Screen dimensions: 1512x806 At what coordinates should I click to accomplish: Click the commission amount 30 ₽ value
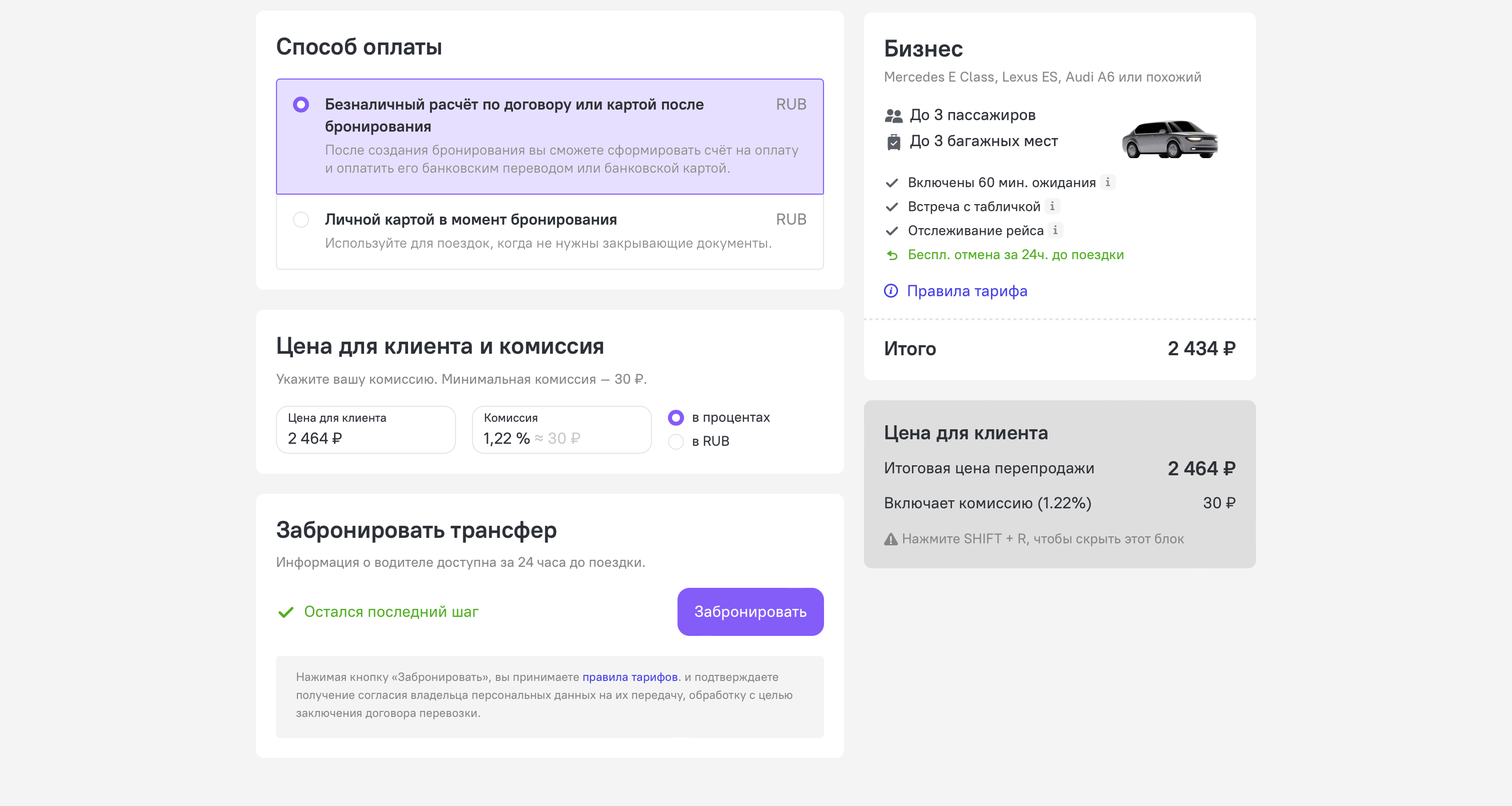[x=1218, y=503]
